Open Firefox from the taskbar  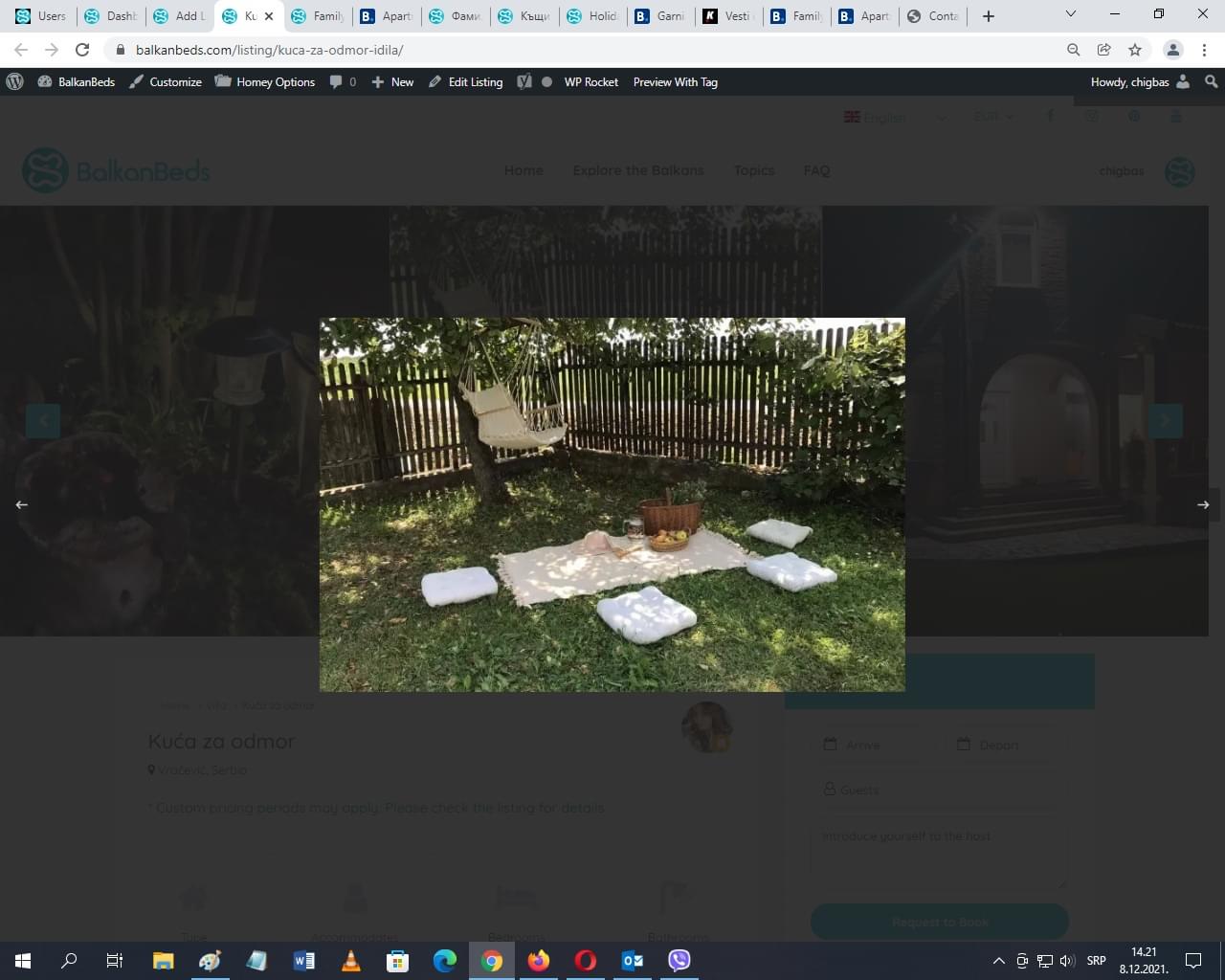[x=539, y=961]
